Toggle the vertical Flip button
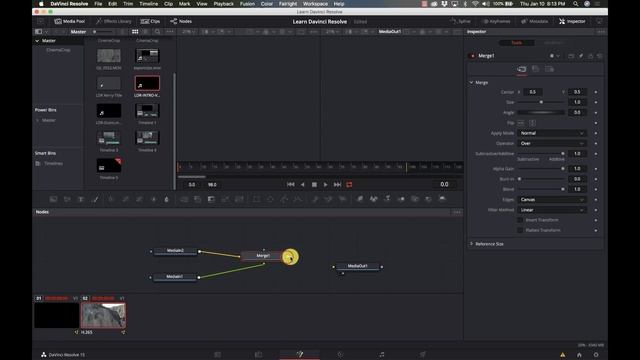 click(533, 123)
